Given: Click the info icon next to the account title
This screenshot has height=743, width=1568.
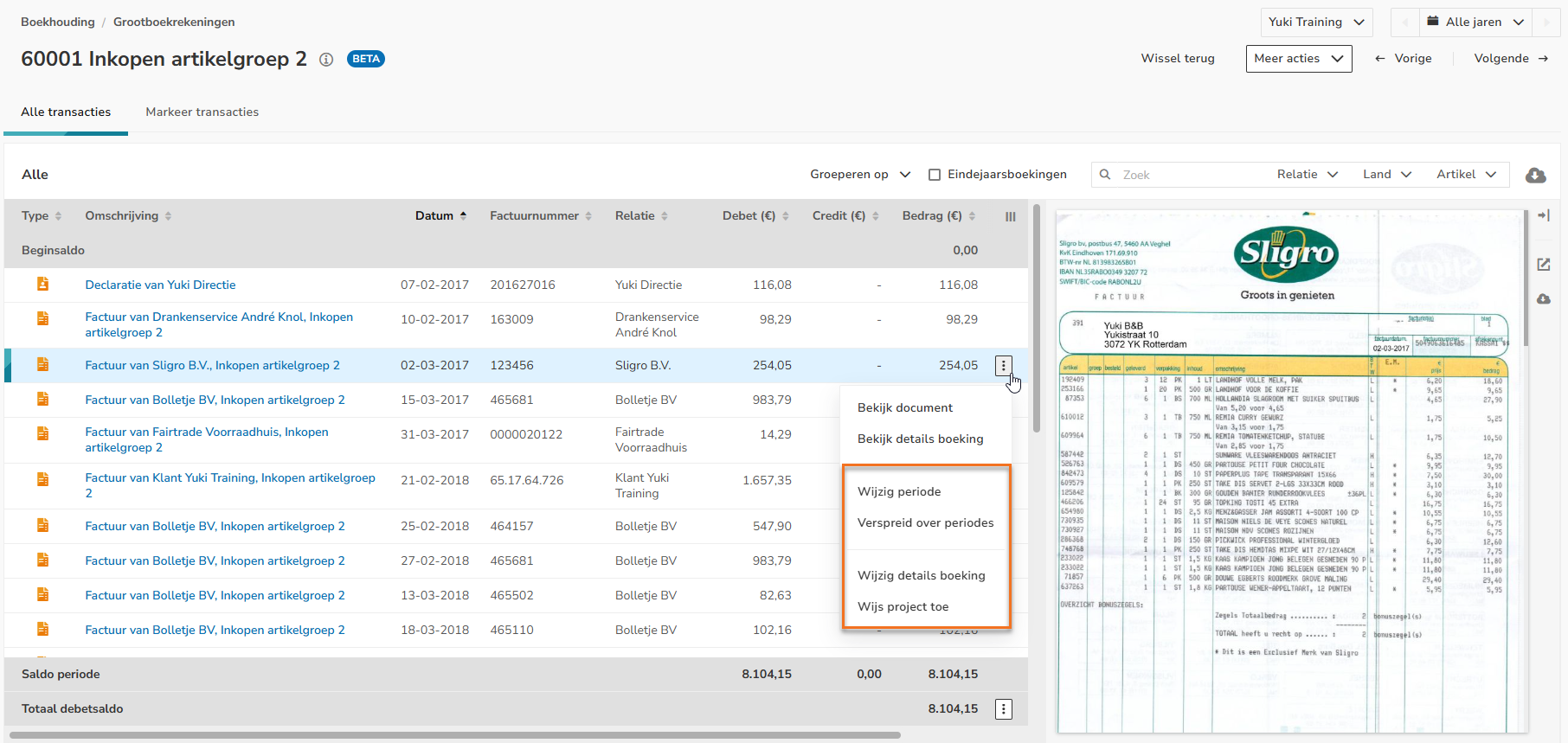Looking at the screenshot, I should 326,60.
